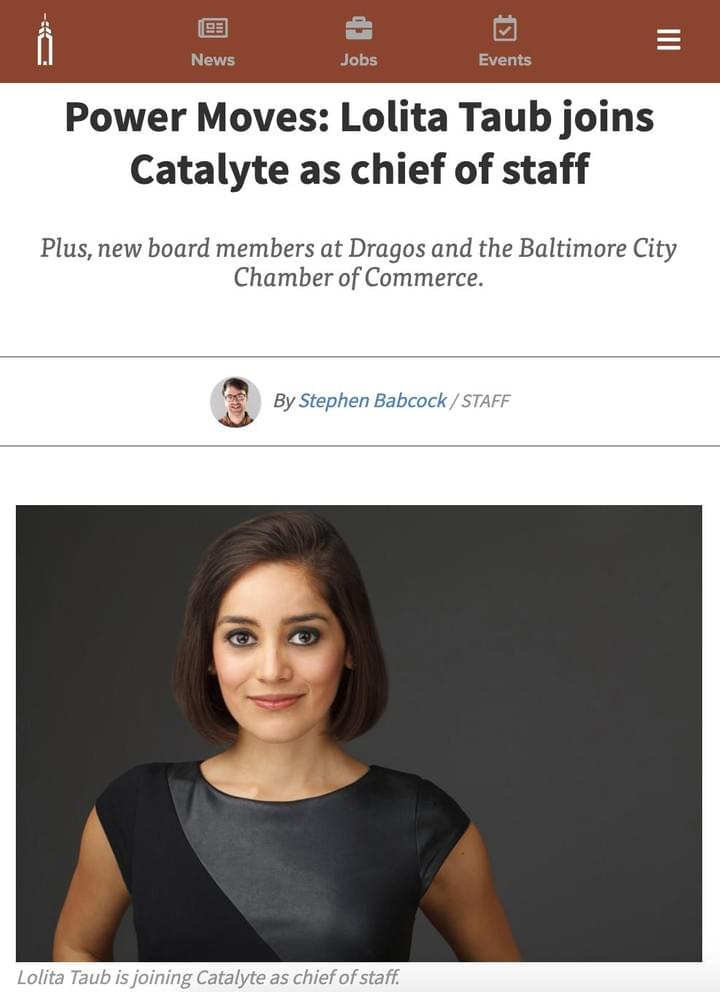Click the newspaper icon above News
Viewport: 720px width, 992px height.
(x=212, y=29)
